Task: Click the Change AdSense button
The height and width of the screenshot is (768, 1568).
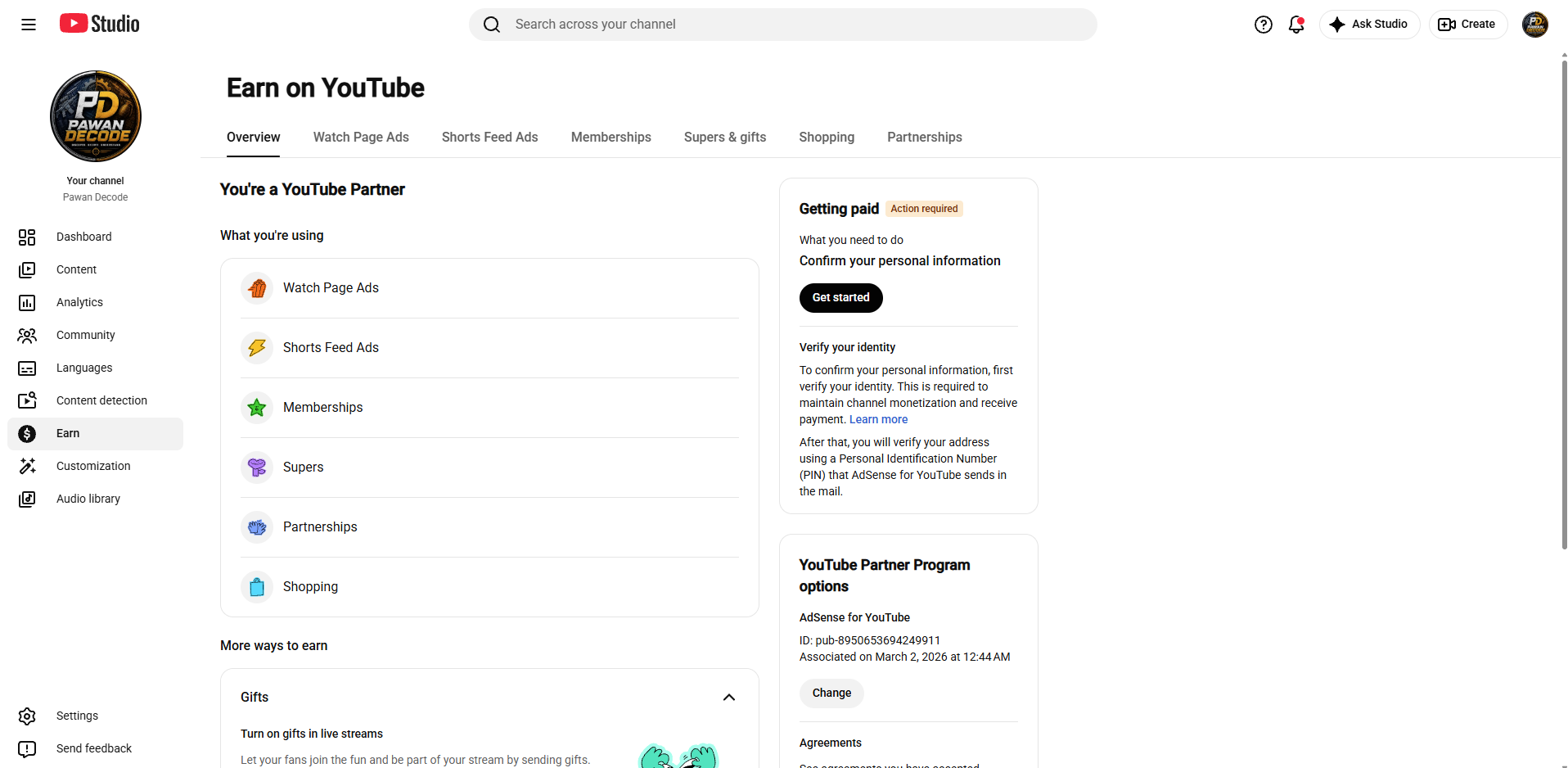Action: 831,693
